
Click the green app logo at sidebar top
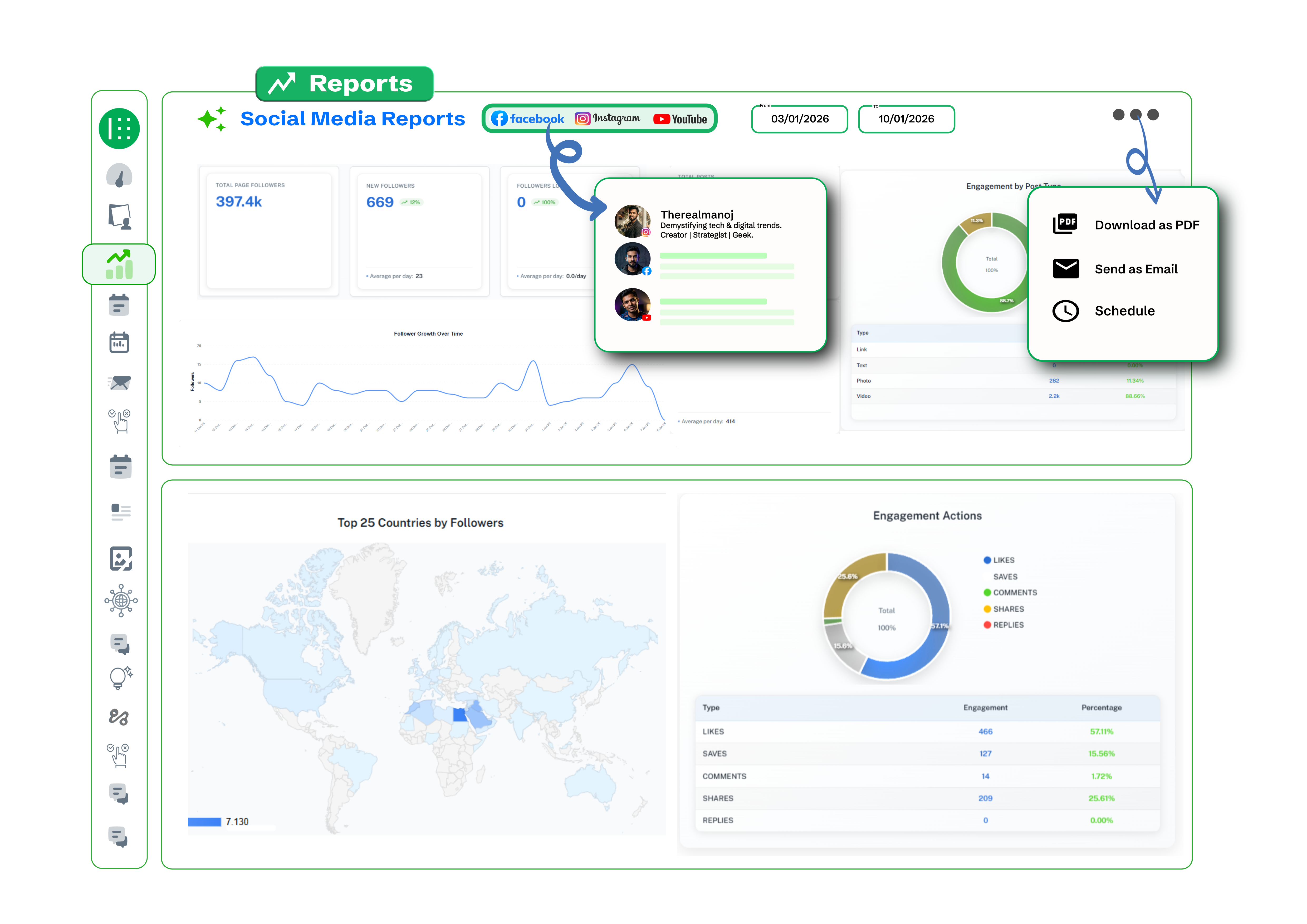119,128
